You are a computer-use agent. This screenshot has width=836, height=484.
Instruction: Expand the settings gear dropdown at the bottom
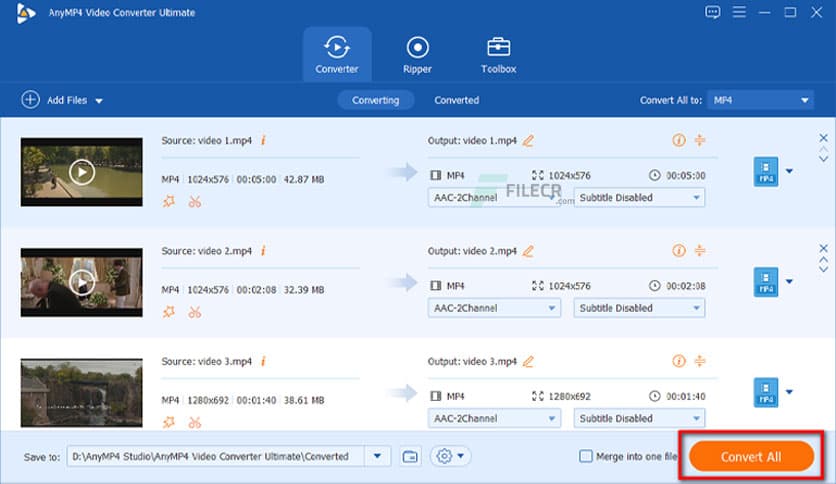coord(450,456)
